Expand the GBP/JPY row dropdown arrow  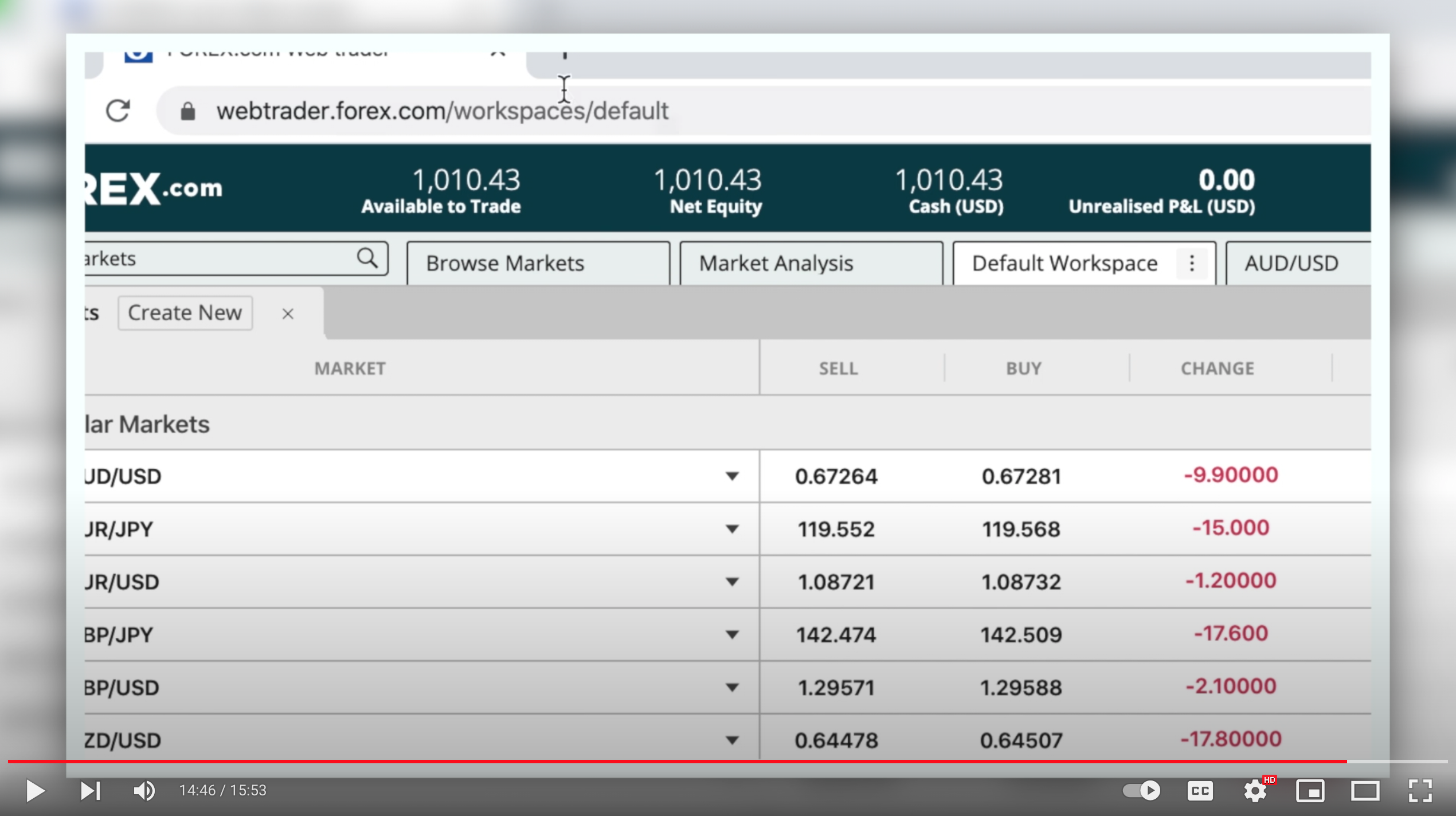pos(732,635)
